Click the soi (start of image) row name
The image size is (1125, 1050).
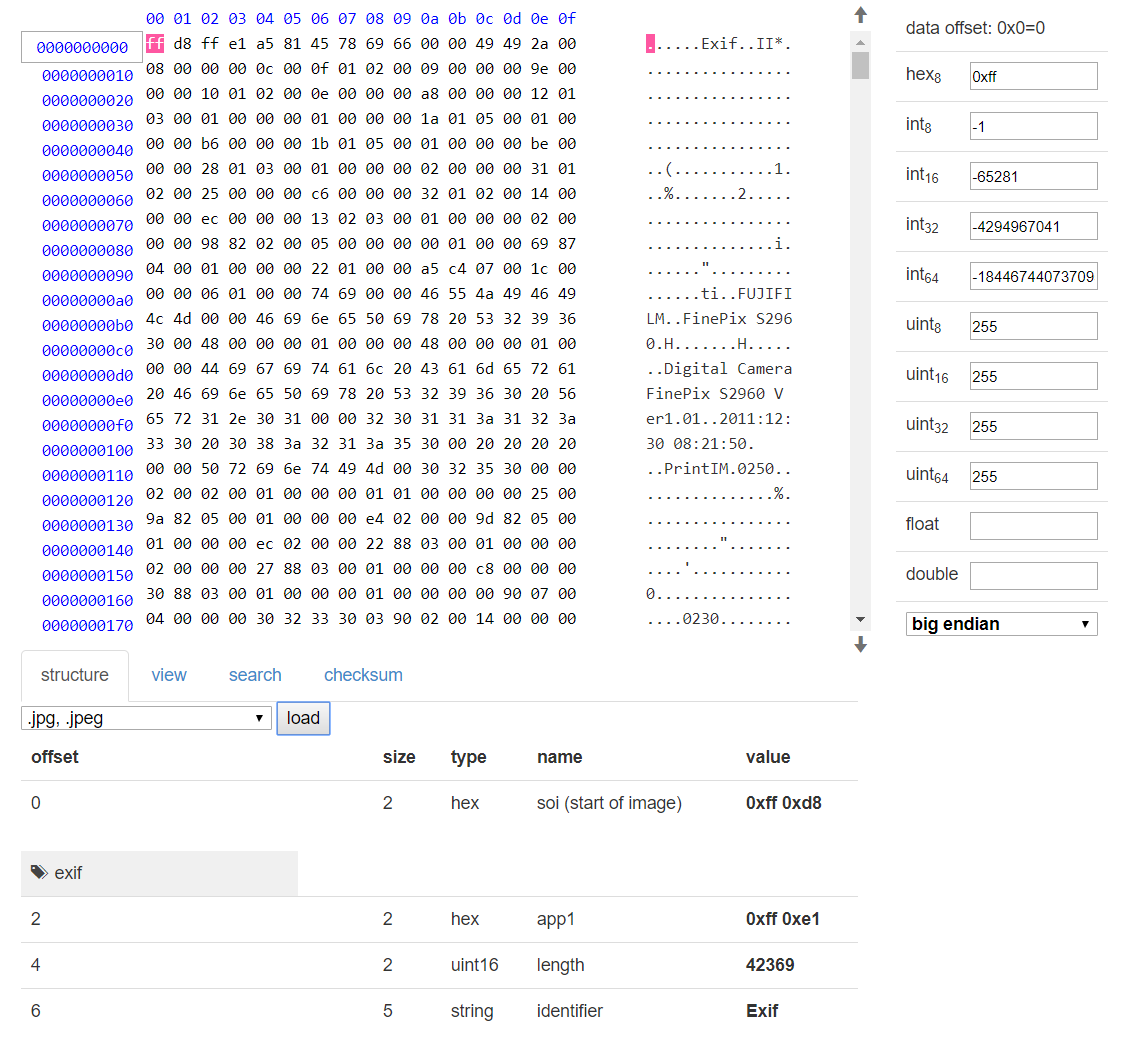(609, 802)
